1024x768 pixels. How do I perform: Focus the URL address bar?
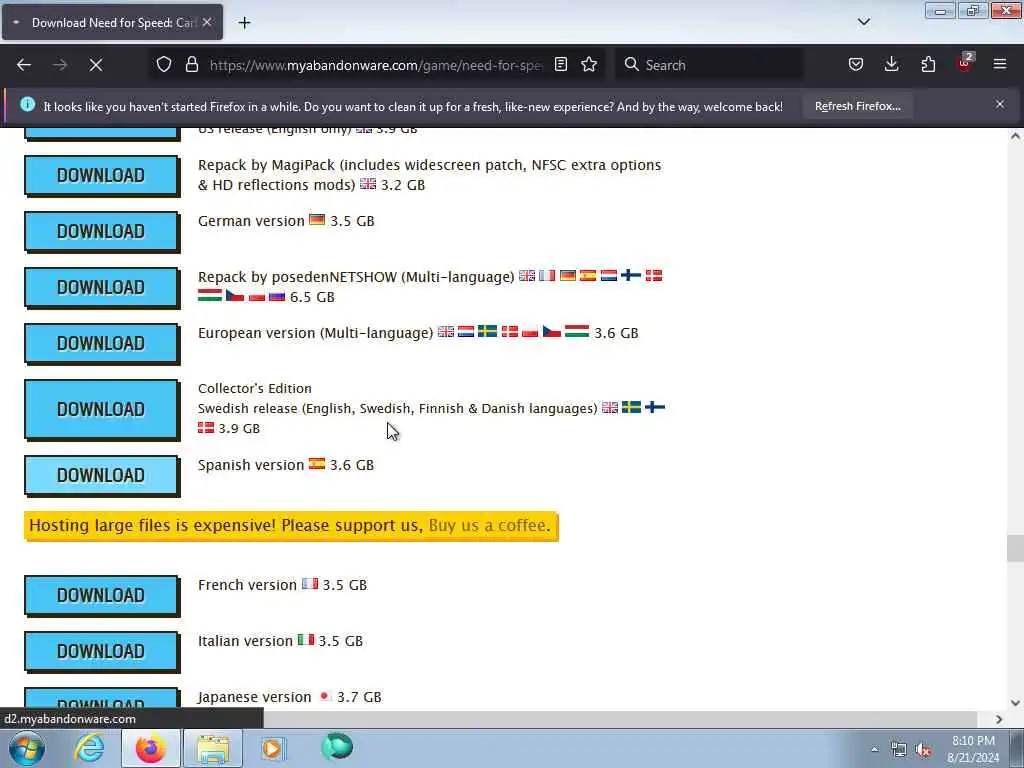[376, 65]
